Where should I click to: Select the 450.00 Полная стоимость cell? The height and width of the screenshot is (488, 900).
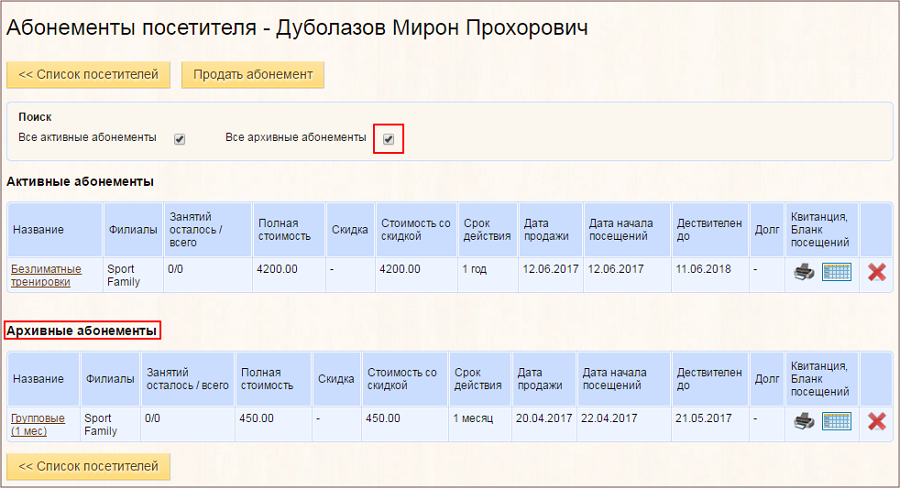click(257, 418)
